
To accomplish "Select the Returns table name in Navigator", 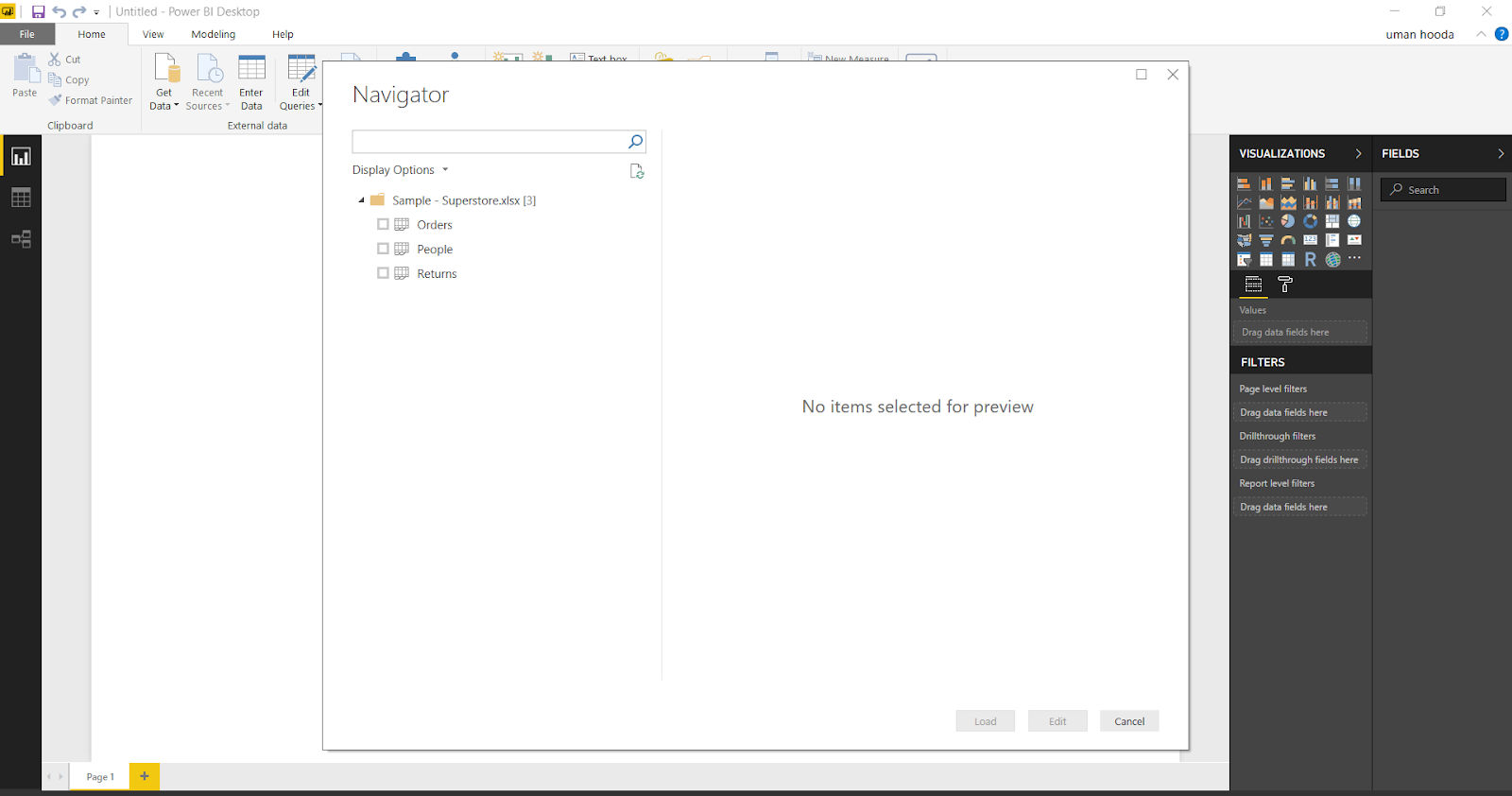I will [437, 274].
